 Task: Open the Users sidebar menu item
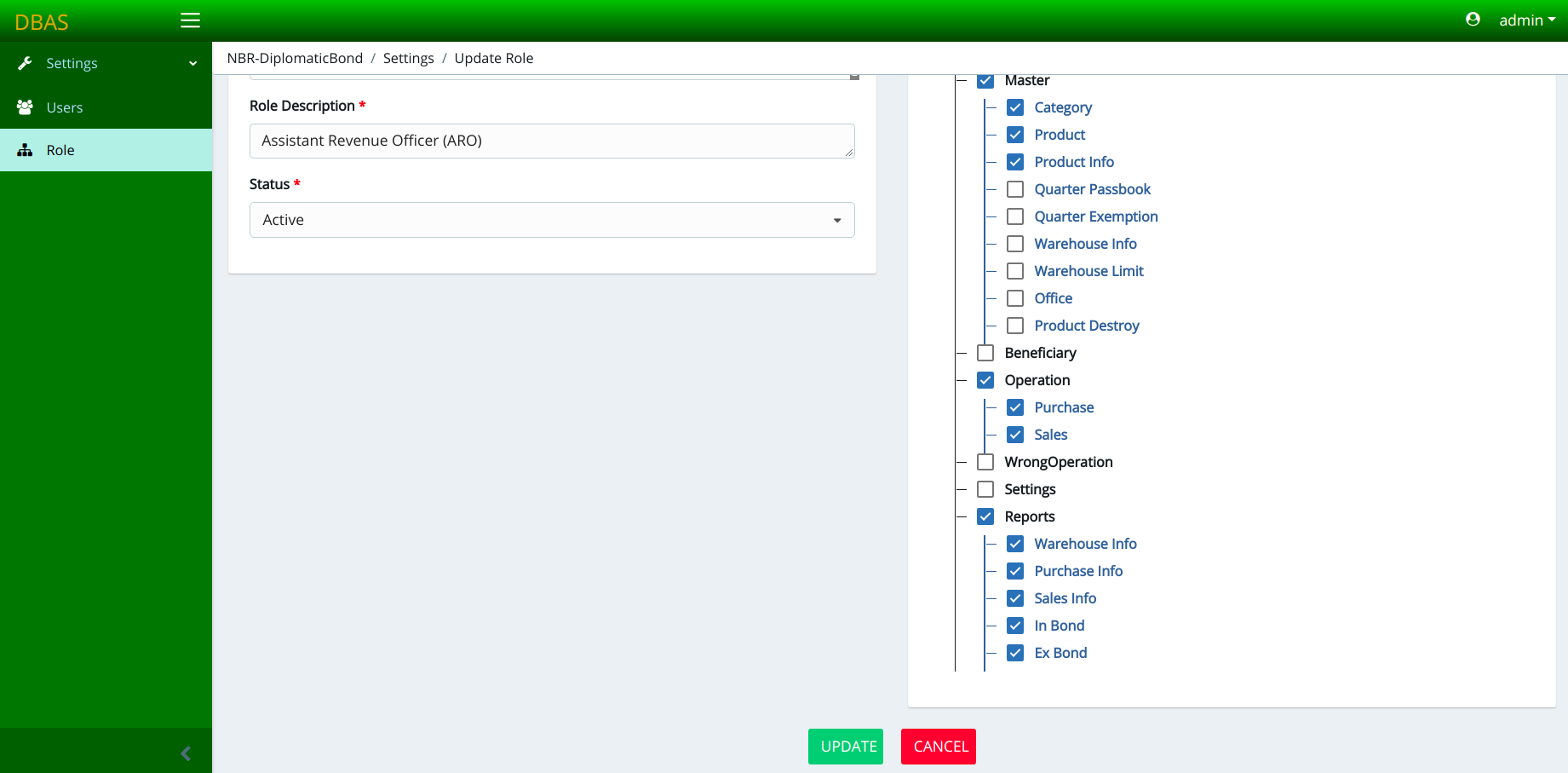[106, 107]
